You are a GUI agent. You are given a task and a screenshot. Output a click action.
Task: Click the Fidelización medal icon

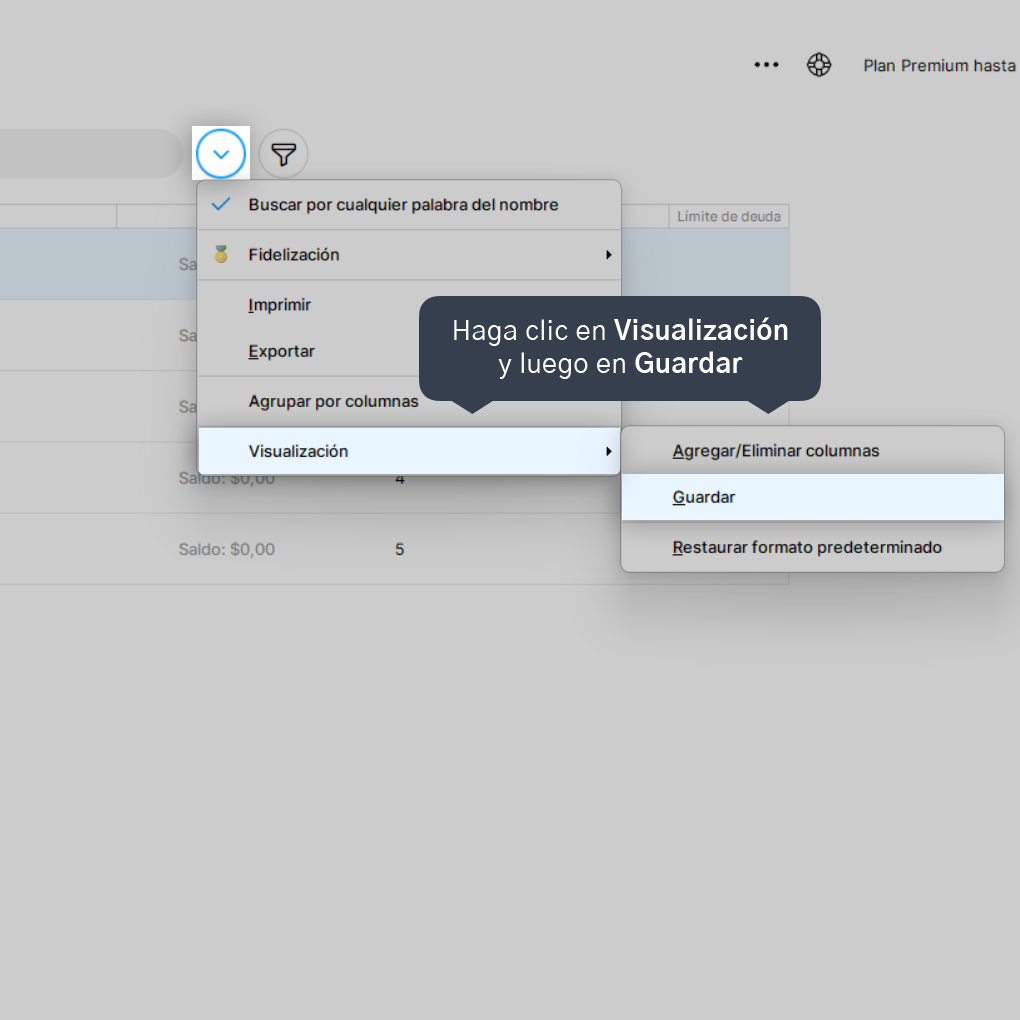click(x=221, y=254)
